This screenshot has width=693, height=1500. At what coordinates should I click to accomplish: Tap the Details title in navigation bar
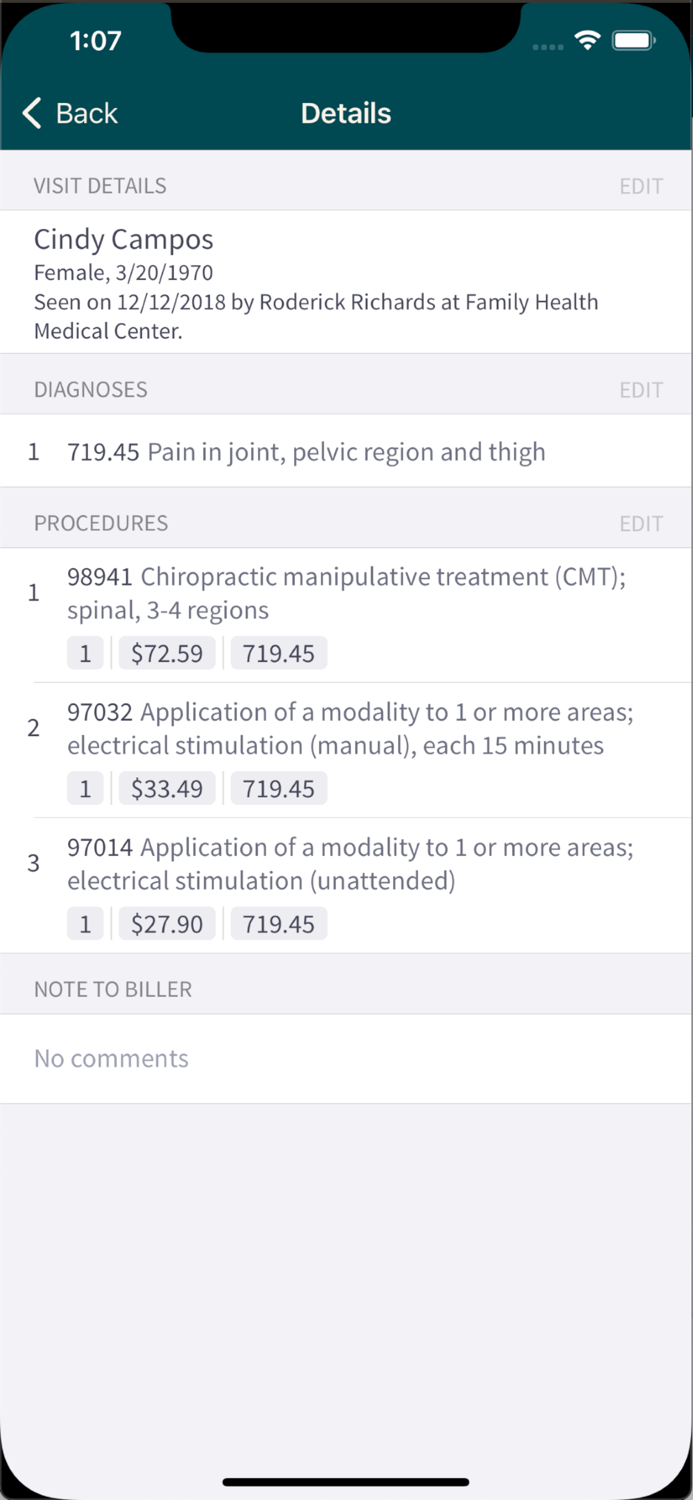(x=346, y=113)
